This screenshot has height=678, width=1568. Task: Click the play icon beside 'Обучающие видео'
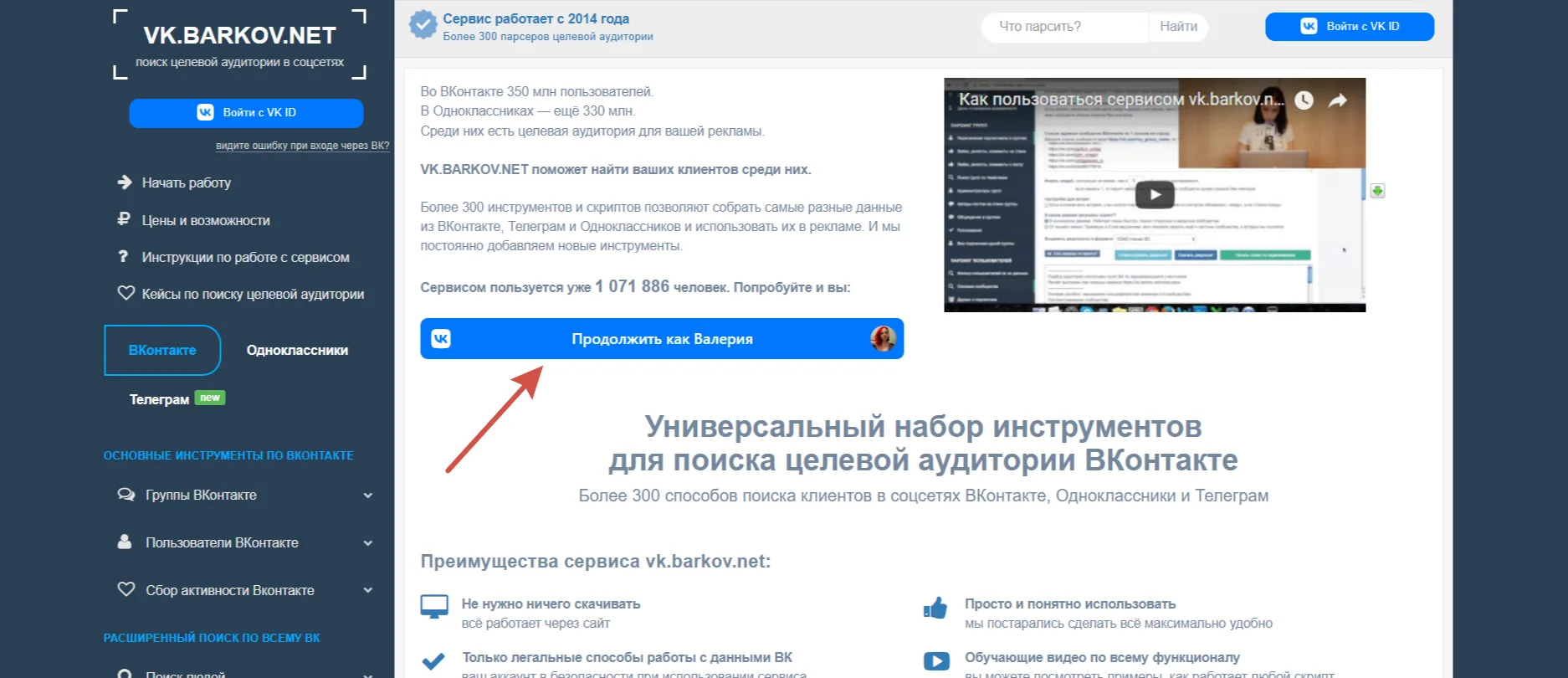(936, 661)
